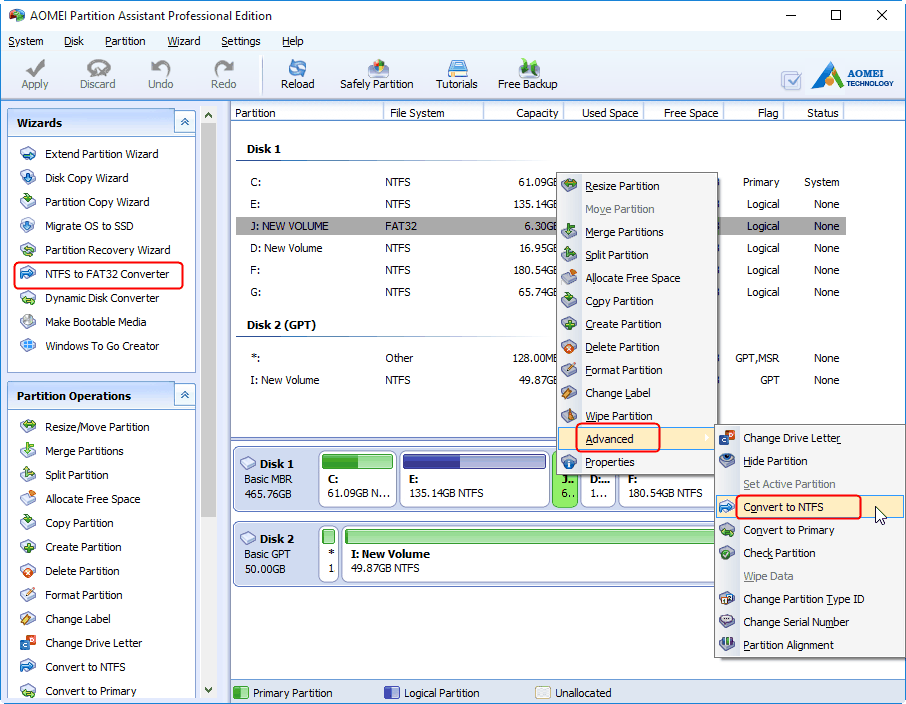The width and height of the screenshot is (906, 704).
Task: Open the Disk menu
Action: (74, 41)
